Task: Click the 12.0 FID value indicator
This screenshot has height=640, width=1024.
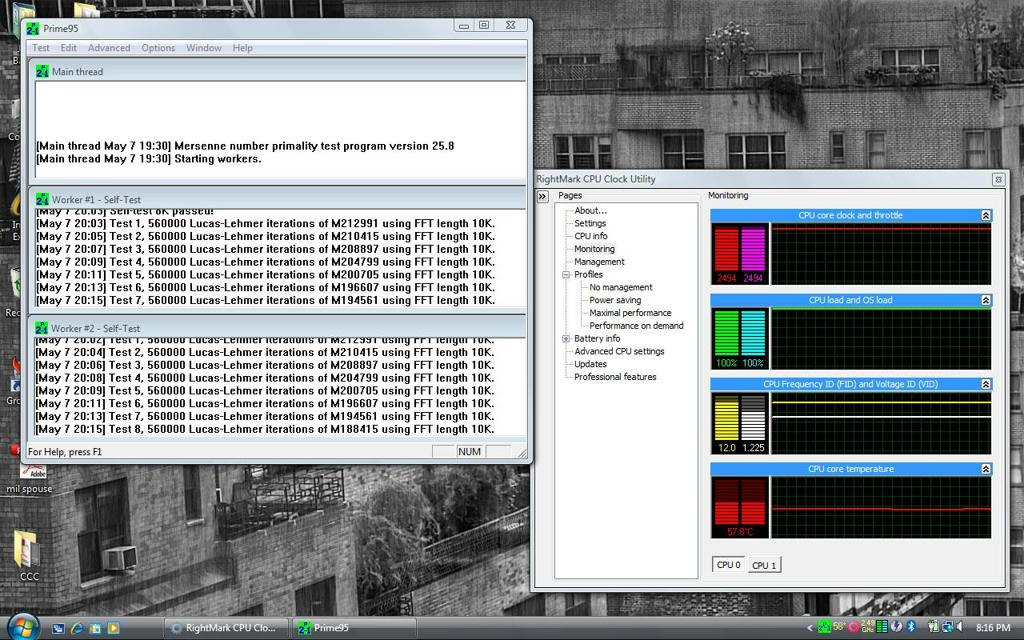Action: tap(726, 447)
